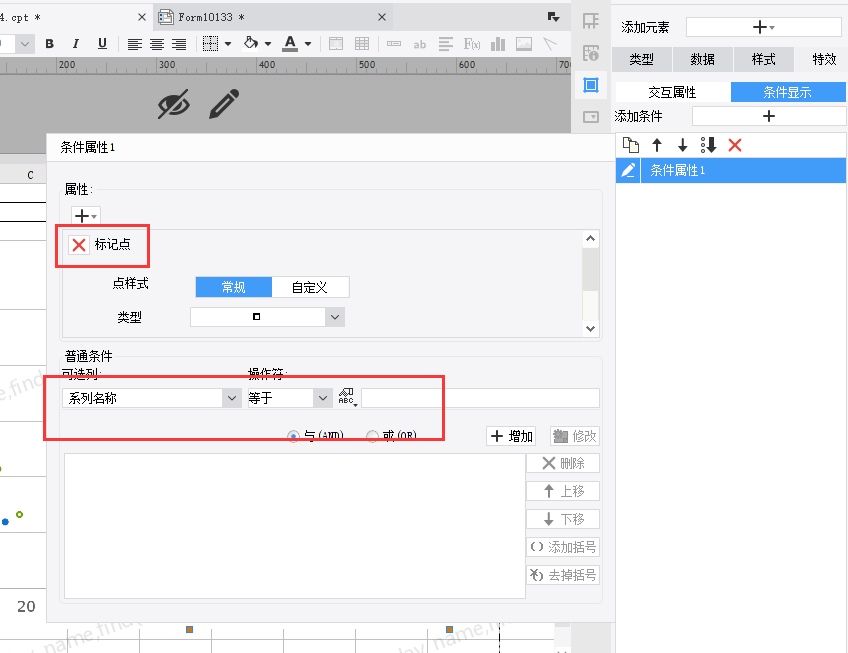Insert image from toolbar
Image resolution: width=848 pixels, height=653 pixels.
coord(524,44)
